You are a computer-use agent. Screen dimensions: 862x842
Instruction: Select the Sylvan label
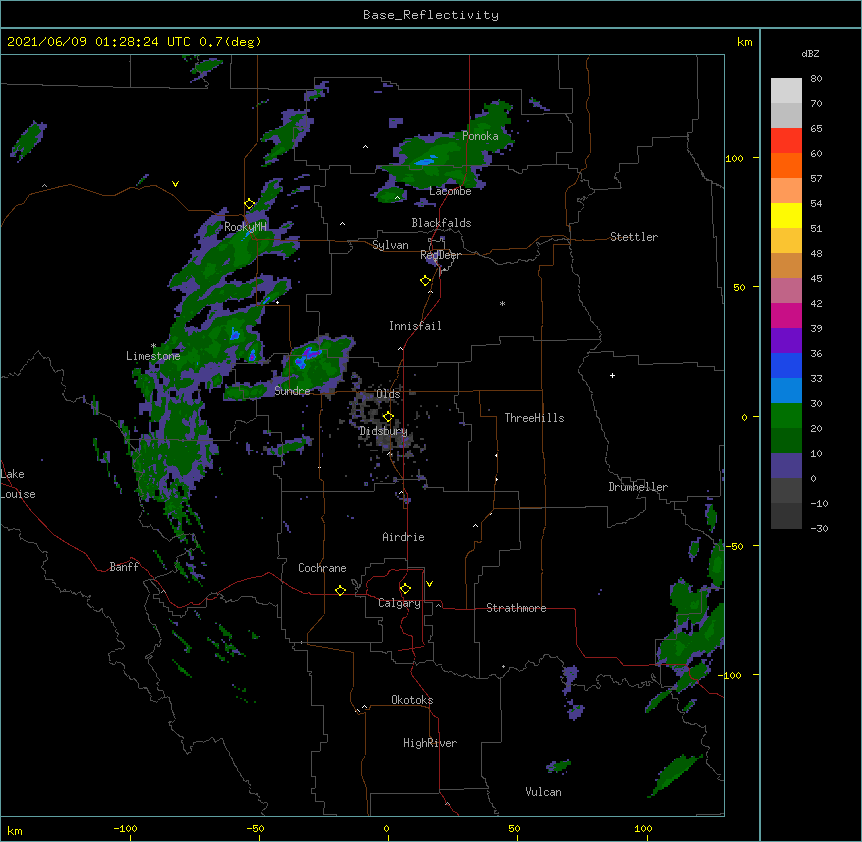point(390,245)
